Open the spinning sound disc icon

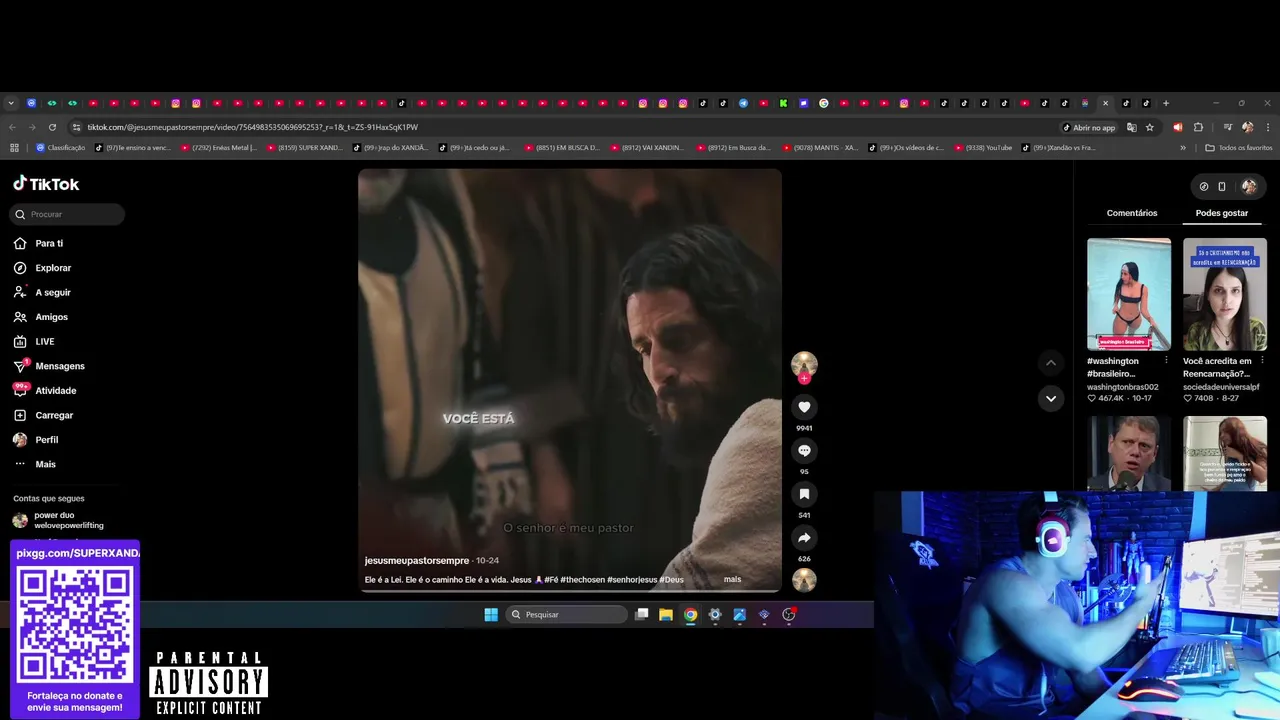pos(804,580)
